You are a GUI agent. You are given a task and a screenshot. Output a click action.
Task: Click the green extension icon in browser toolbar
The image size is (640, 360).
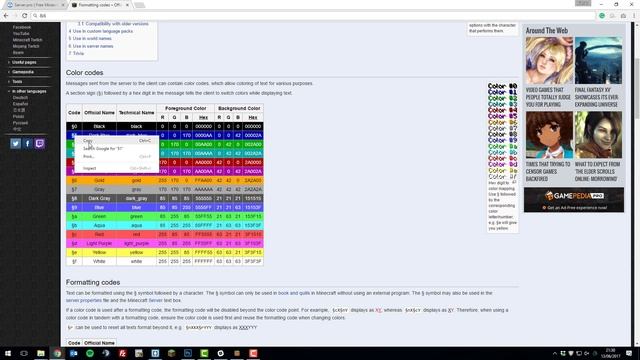click(x=602, y=16)
